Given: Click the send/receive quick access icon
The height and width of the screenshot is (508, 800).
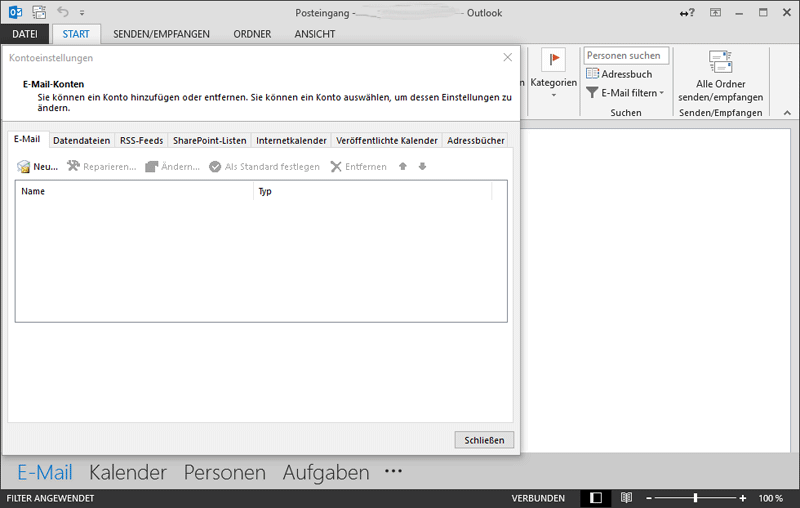Looking at the screenshot, I should click(39, 13).
